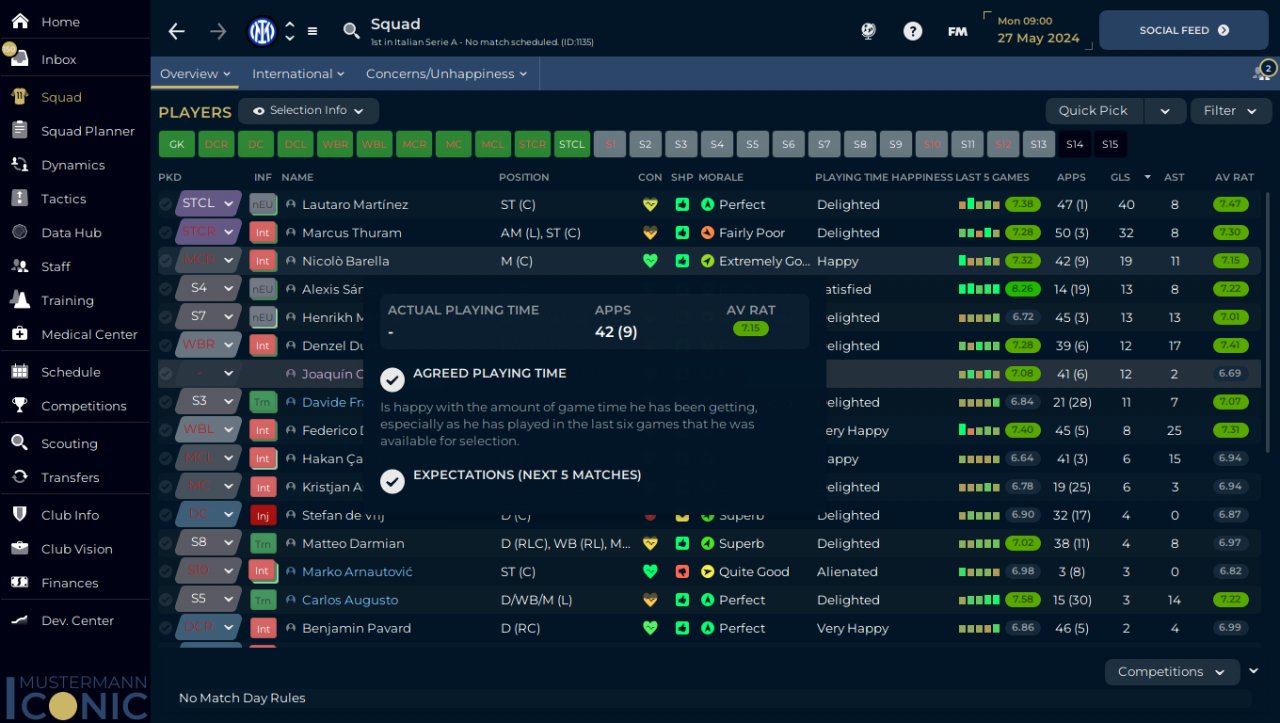Open Scouting from the sidebar
1280x723 pixels.
click(x=69, y=444)
